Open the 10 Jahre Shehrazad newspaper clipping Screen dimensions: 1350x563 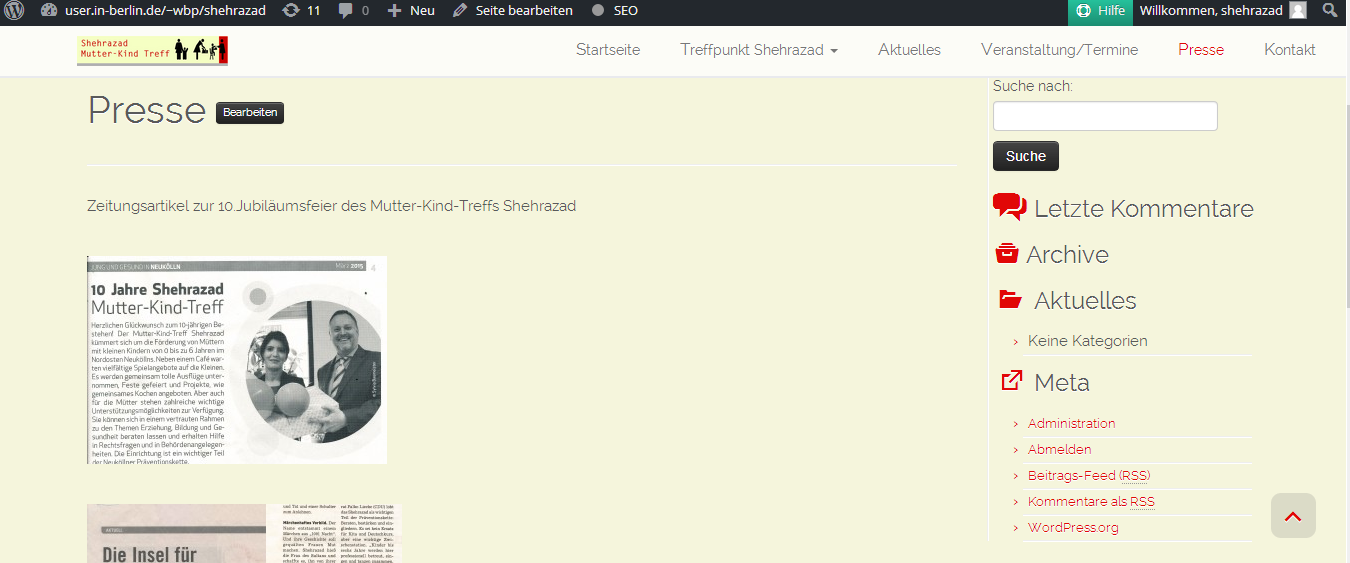pos(237,360)
